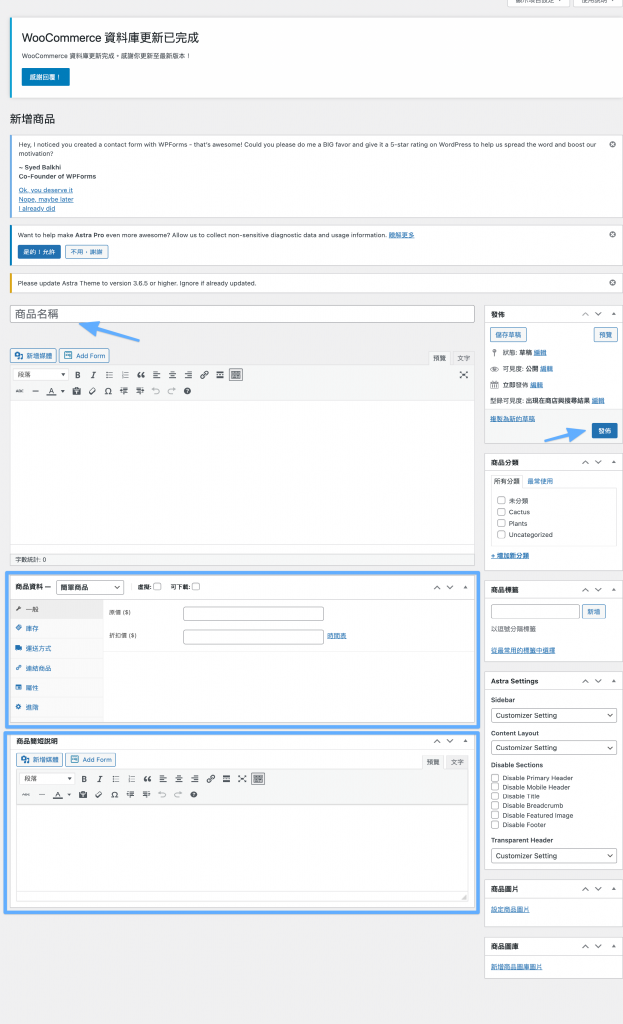Viewport: 623px width, 1024px height.
Task: Decrease indent in main product editor
Action: (x=123, y=391)
